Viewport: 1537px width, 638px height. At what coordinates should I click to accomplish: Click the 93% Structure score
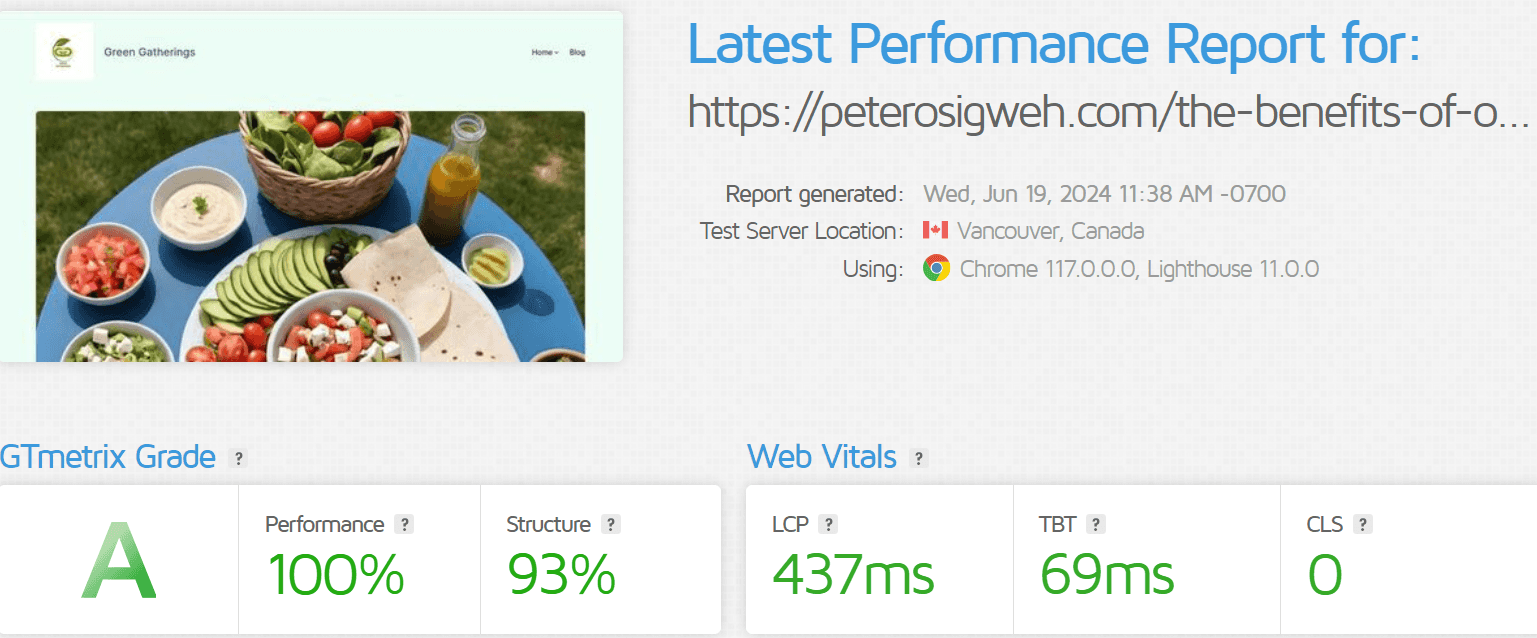click(x=561, y=575)
